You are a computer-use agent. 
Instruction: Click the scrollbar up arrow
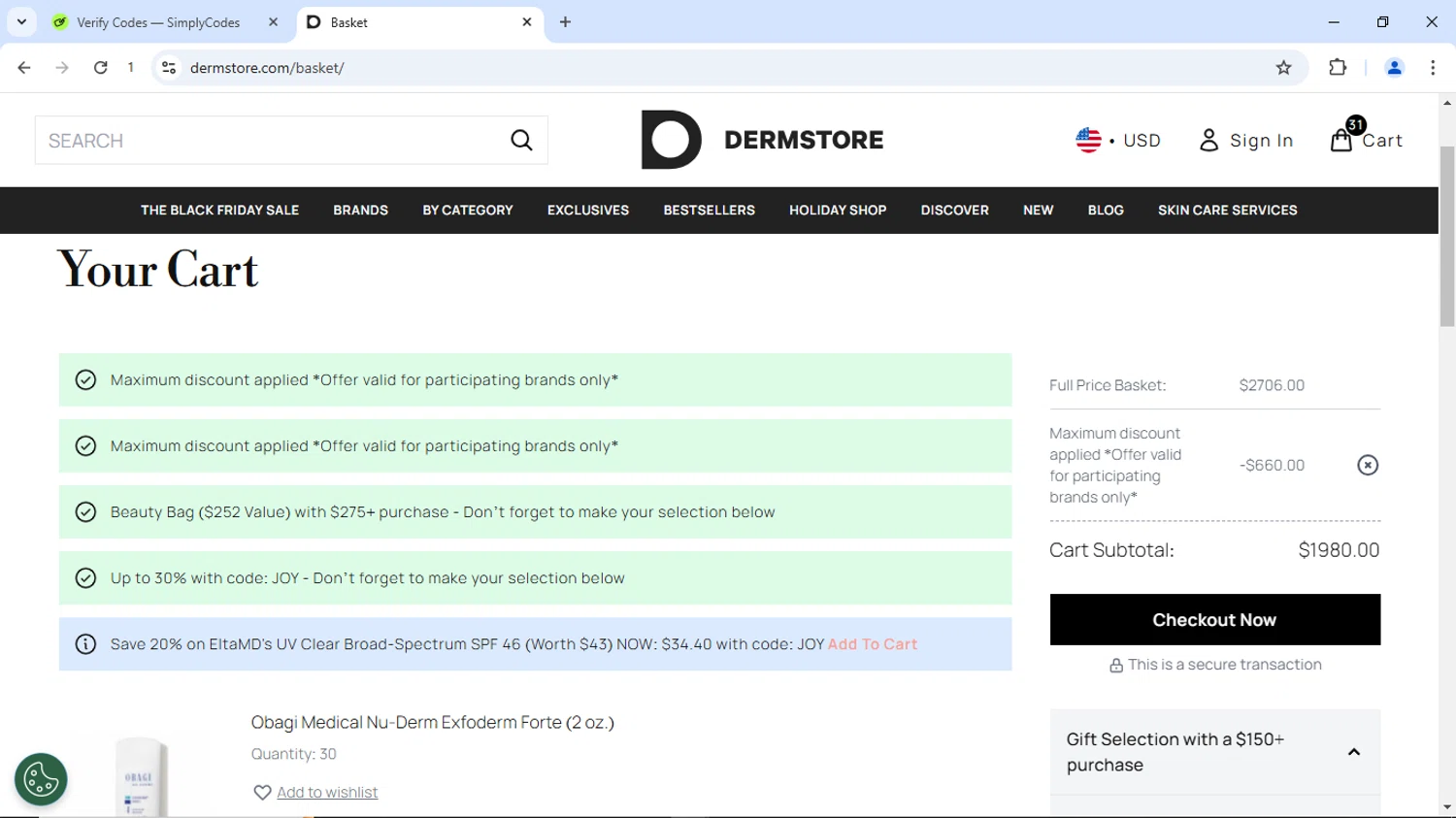tap(1446, 102)
